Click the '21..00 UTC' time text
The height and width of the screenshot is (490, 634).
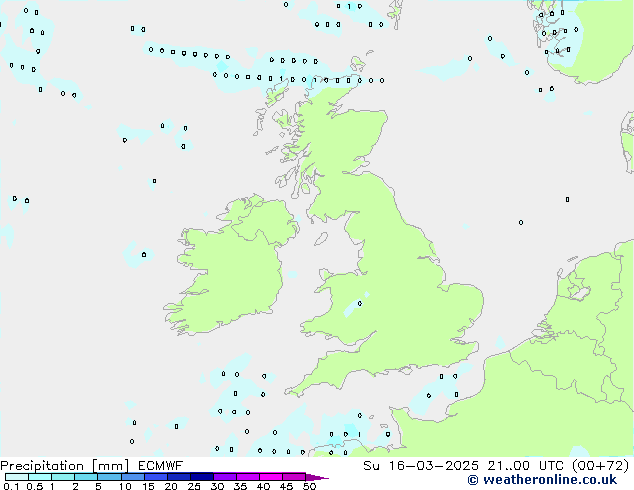[525, 466]
